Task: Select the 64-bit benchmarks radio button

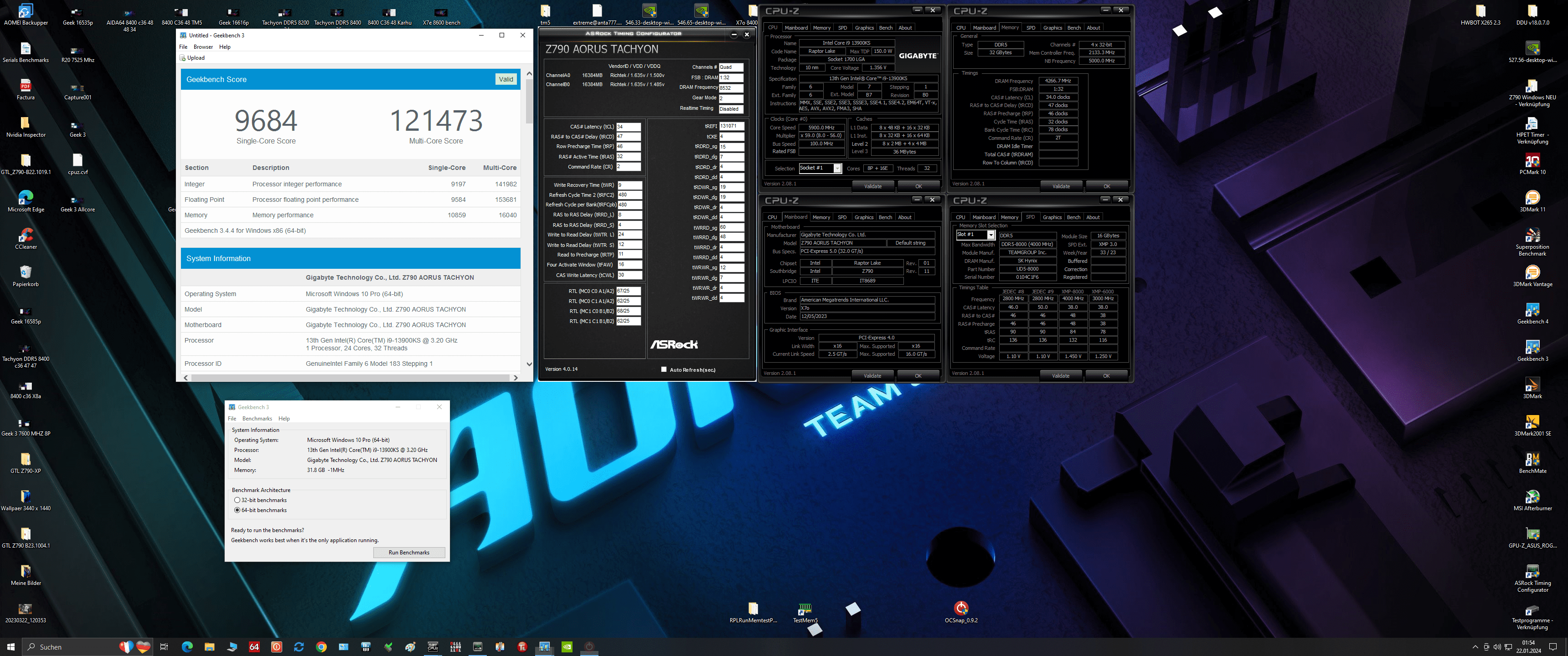Action: 237,510
